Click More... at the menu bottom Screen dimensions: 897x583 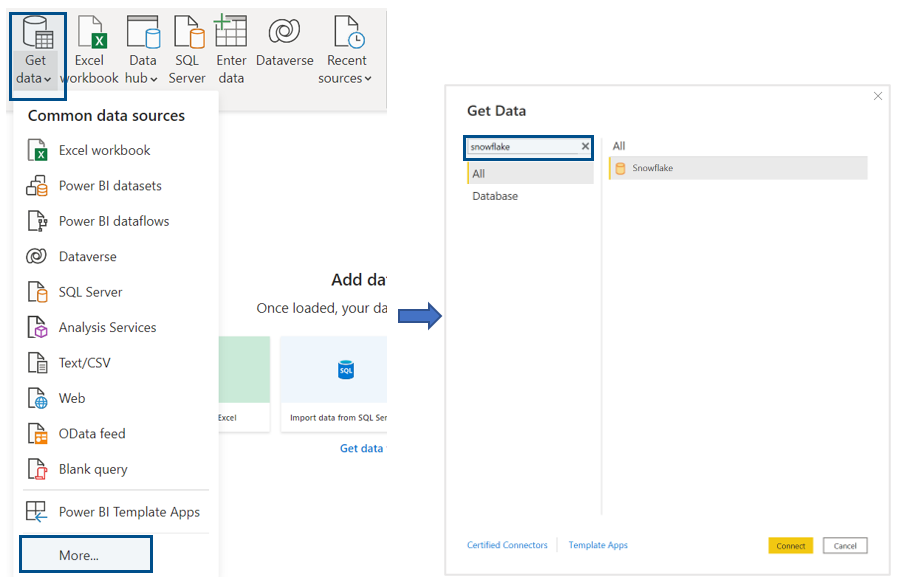pyautogui.click(x=86, y=555)
